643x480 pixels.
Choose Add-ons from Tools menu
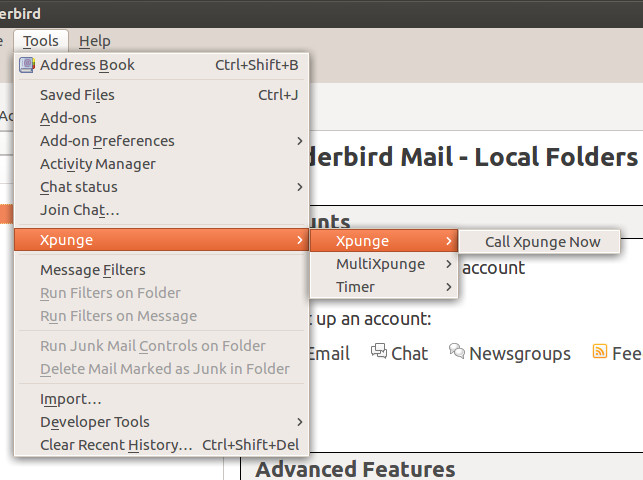pos(161,118)
